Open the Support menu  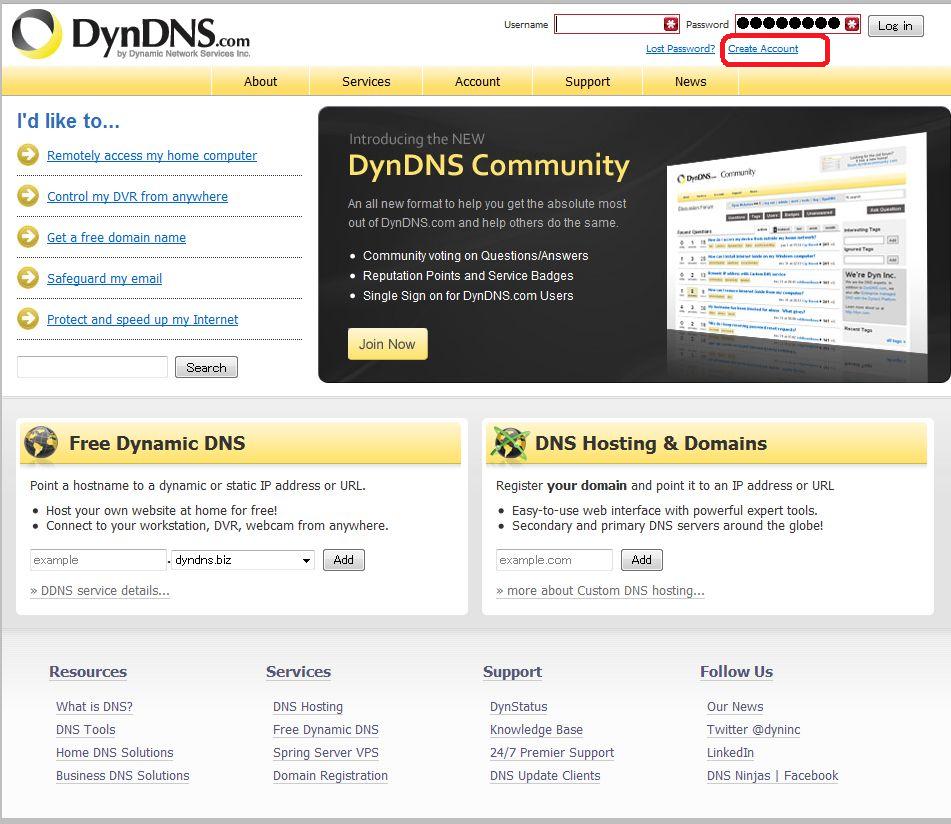(587, 81)
